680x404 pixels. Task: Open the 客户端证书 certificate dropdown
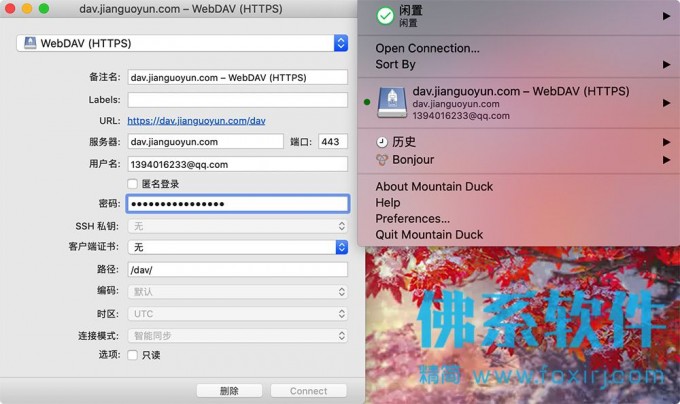click(238, 247)
